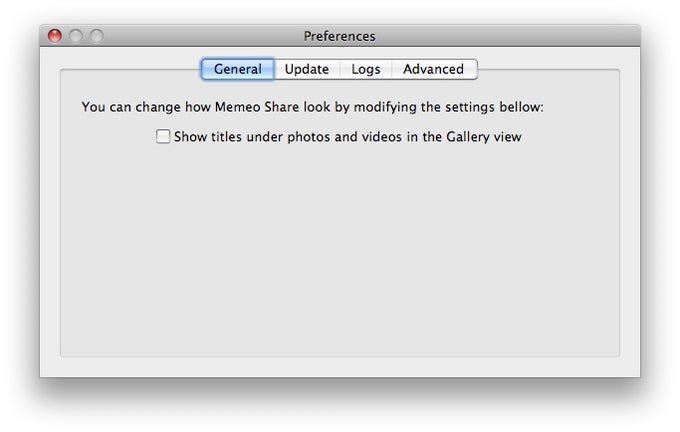The image size is (680, 432).
Task: Click the title bar left of the 'Preferences' title
Action: (200, 36)
